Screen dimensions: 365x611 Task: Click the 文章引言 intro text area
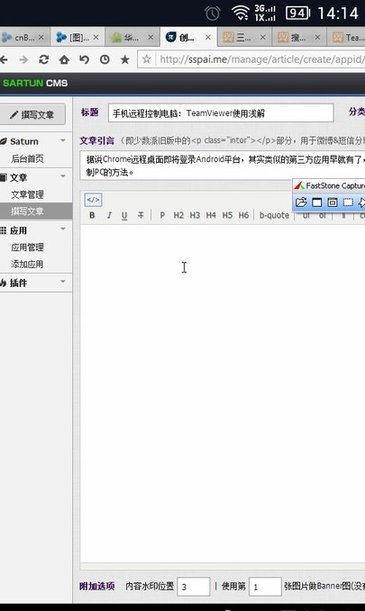pos(222,166)
